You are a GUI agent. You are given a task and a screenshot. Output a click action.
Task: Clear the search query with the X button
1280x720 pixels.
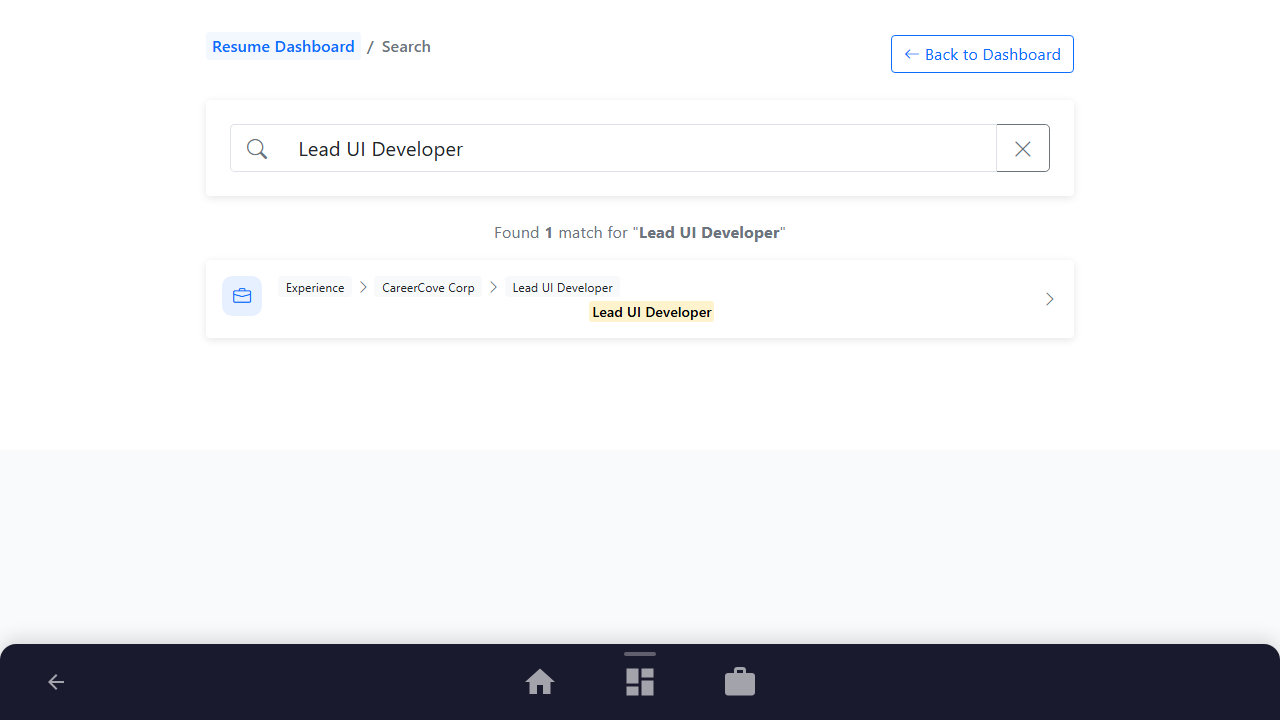pos(1023,148)
